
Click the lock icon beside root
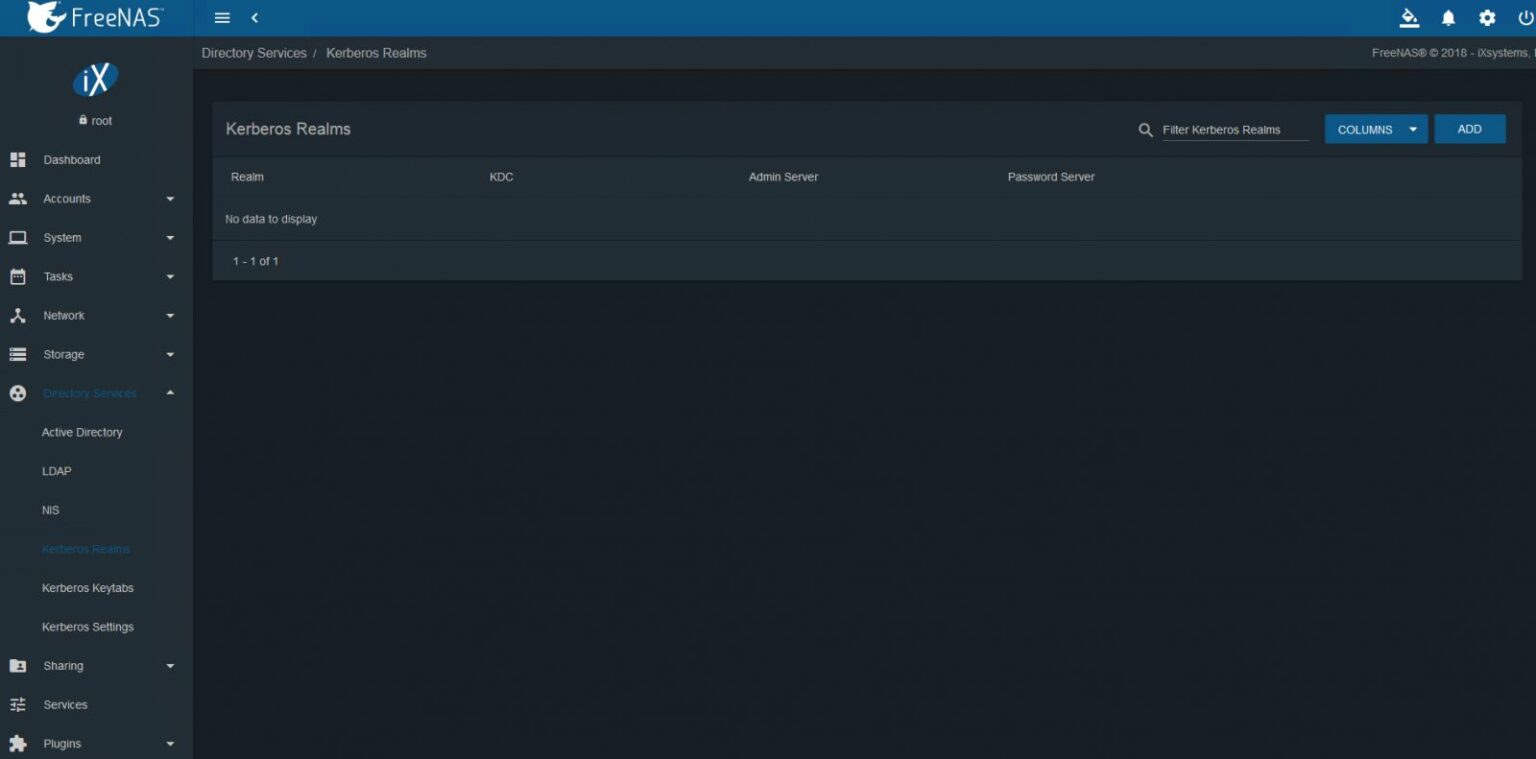83,120
